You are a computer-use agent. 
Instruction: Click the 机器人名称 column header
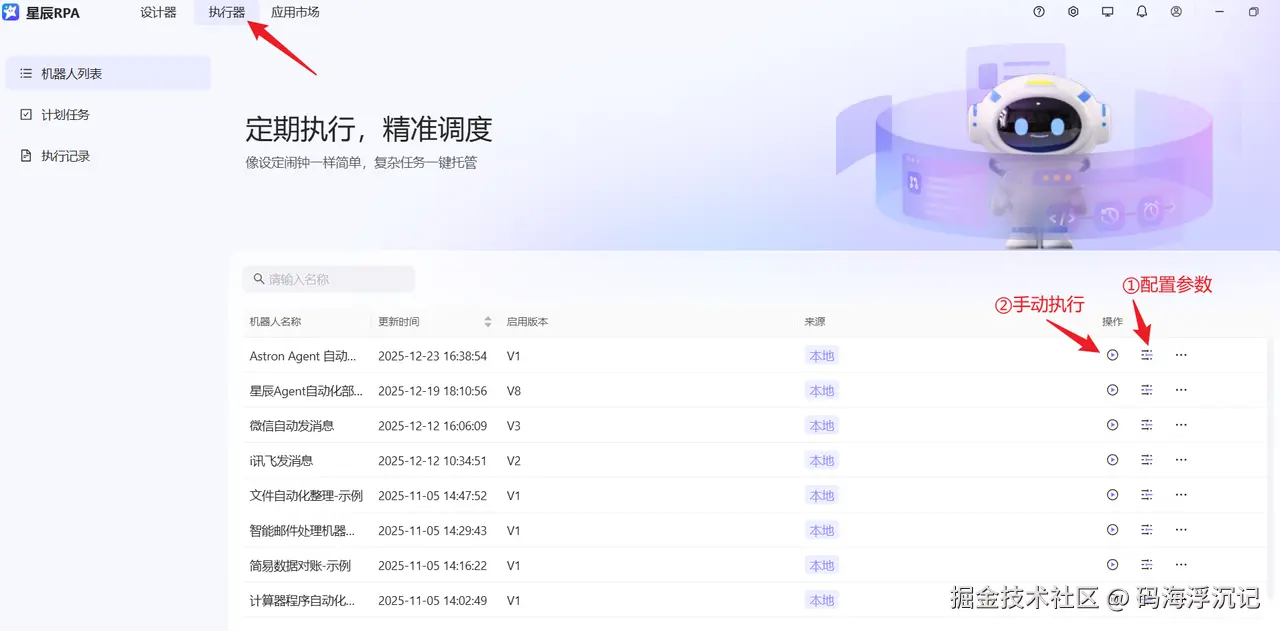pos(275,322)
